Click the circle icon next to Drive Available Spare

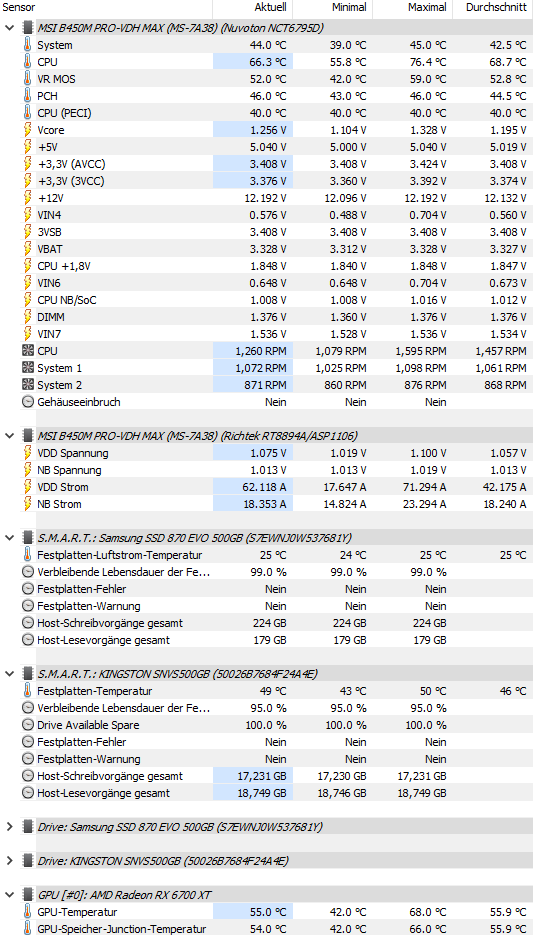click(x=27, y=725)
